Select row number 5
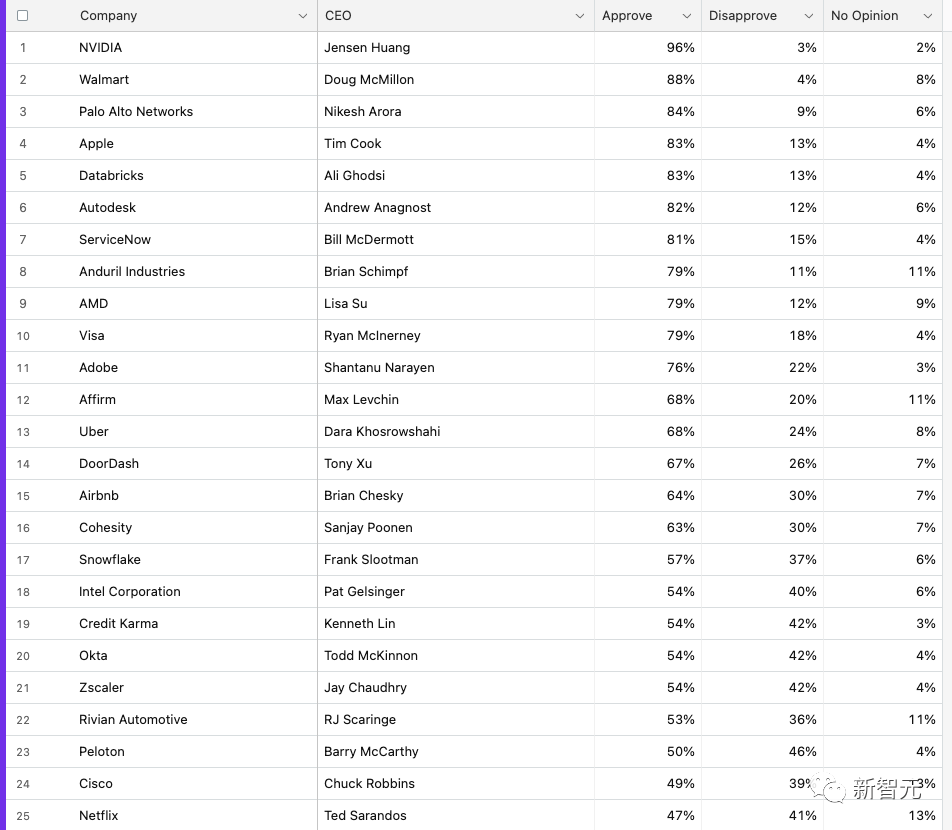 pyautogui.click(x=23, y=176)
